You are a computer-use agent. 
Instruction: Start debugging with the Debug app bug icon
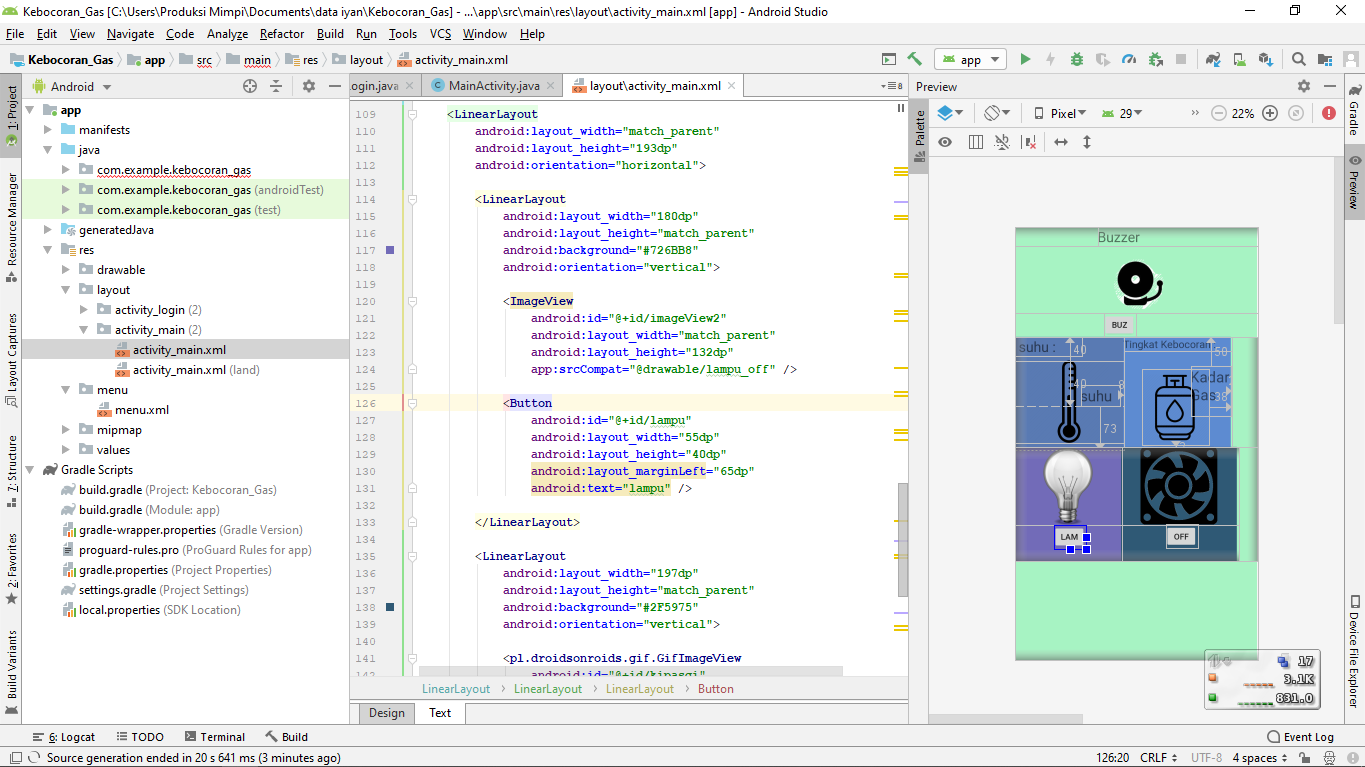(x=1077, y=60)
